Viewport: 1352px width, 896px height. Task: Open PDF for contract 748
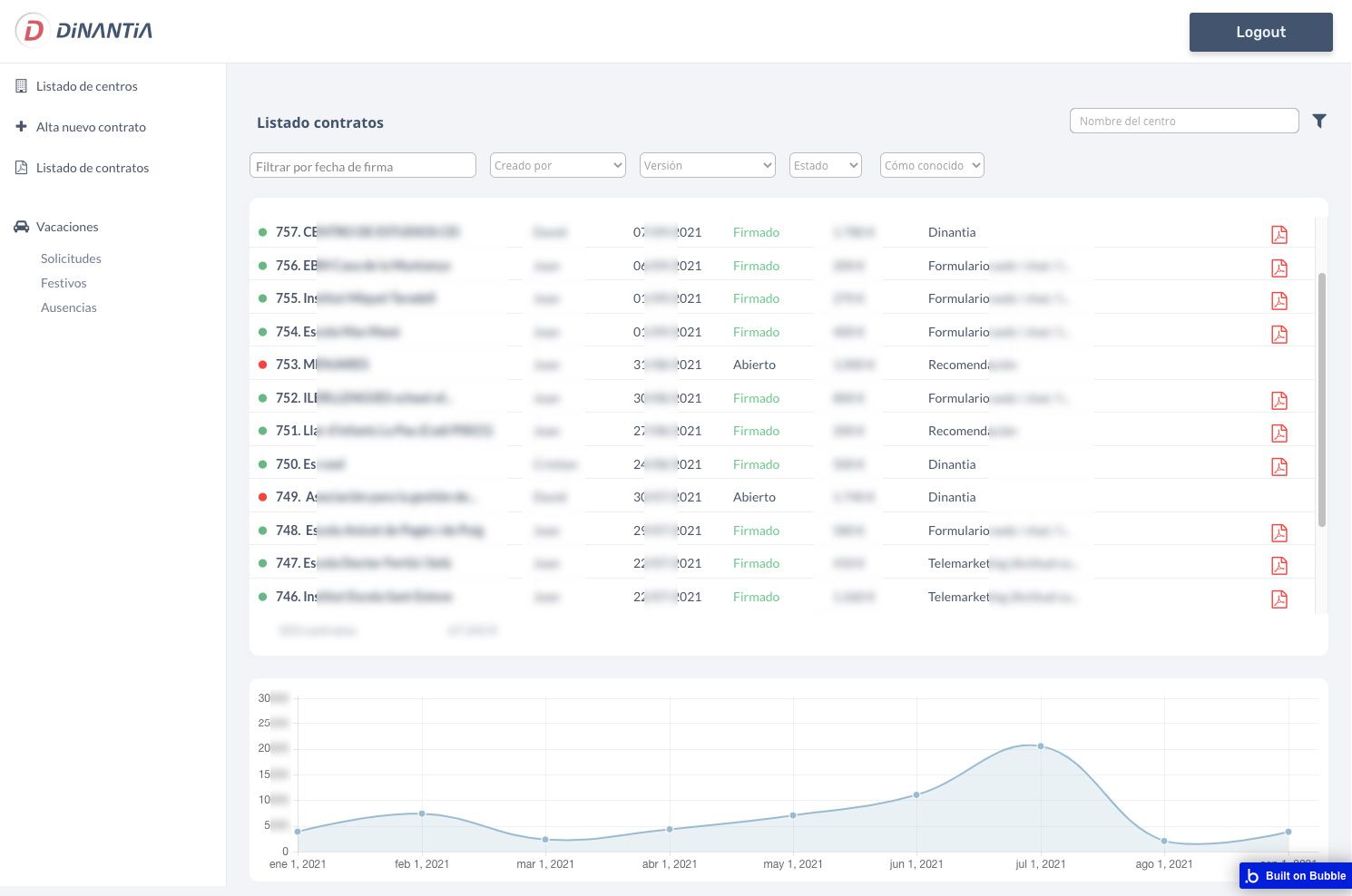click(1279, 533)
